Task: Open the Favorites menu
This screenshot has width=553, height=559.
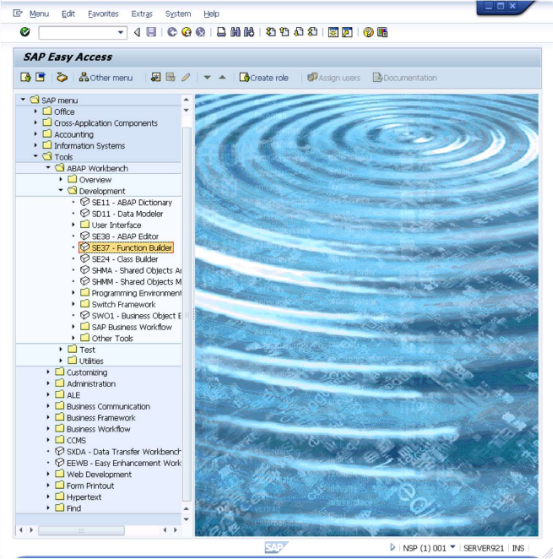Action: [103, 14]
